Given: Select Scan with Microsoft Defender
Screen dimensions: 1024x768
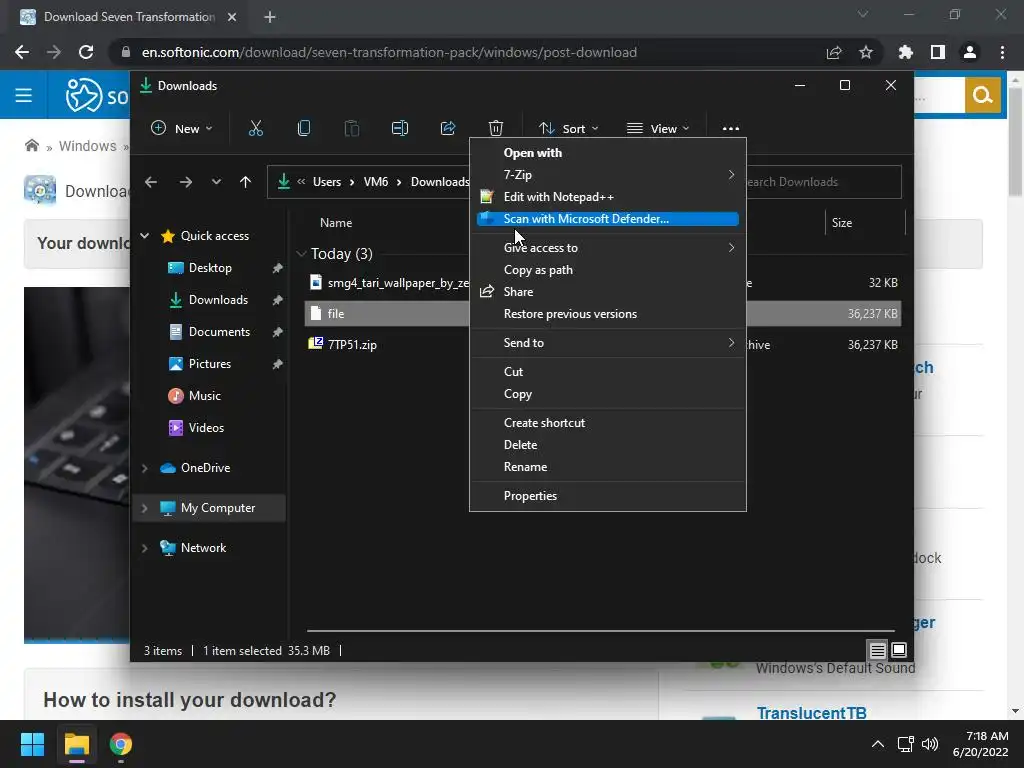Looking at the screenshot, I should point(608,219).
